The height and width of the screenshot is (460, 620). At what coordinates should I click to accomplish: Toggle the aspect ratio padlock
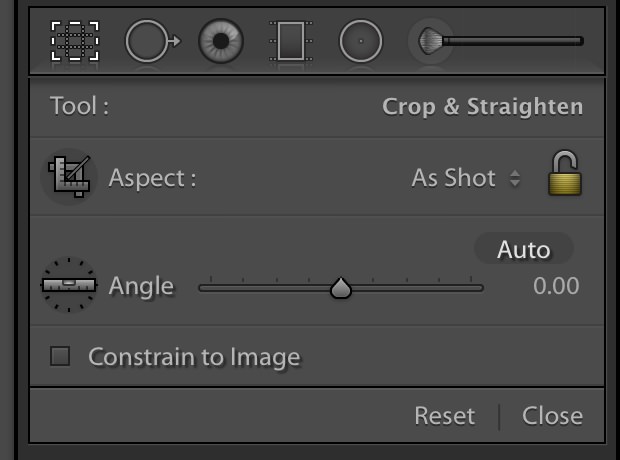[x=565, y=173]
